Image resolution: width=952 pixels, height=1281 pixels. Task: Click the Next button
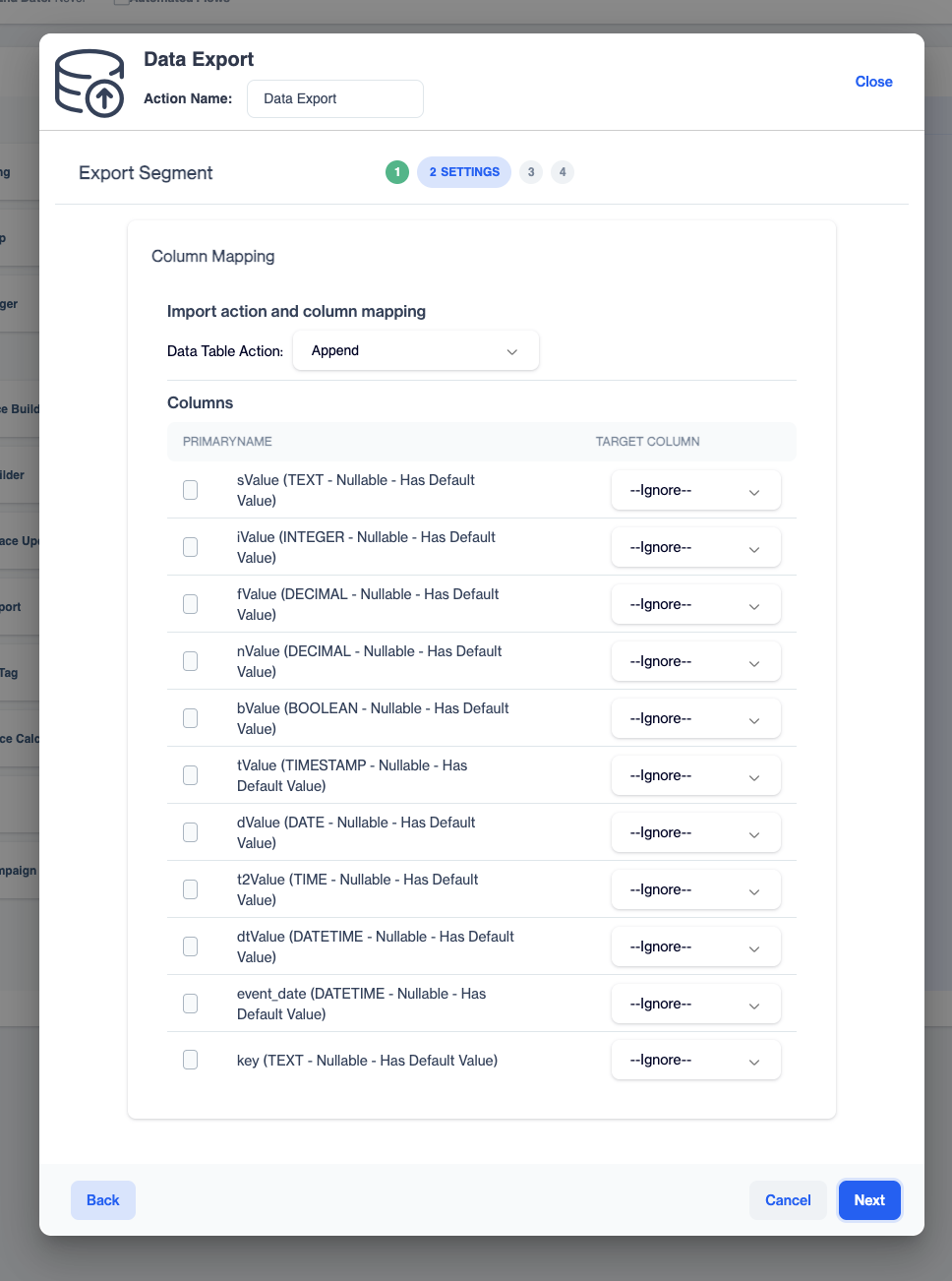[869, 1200]
